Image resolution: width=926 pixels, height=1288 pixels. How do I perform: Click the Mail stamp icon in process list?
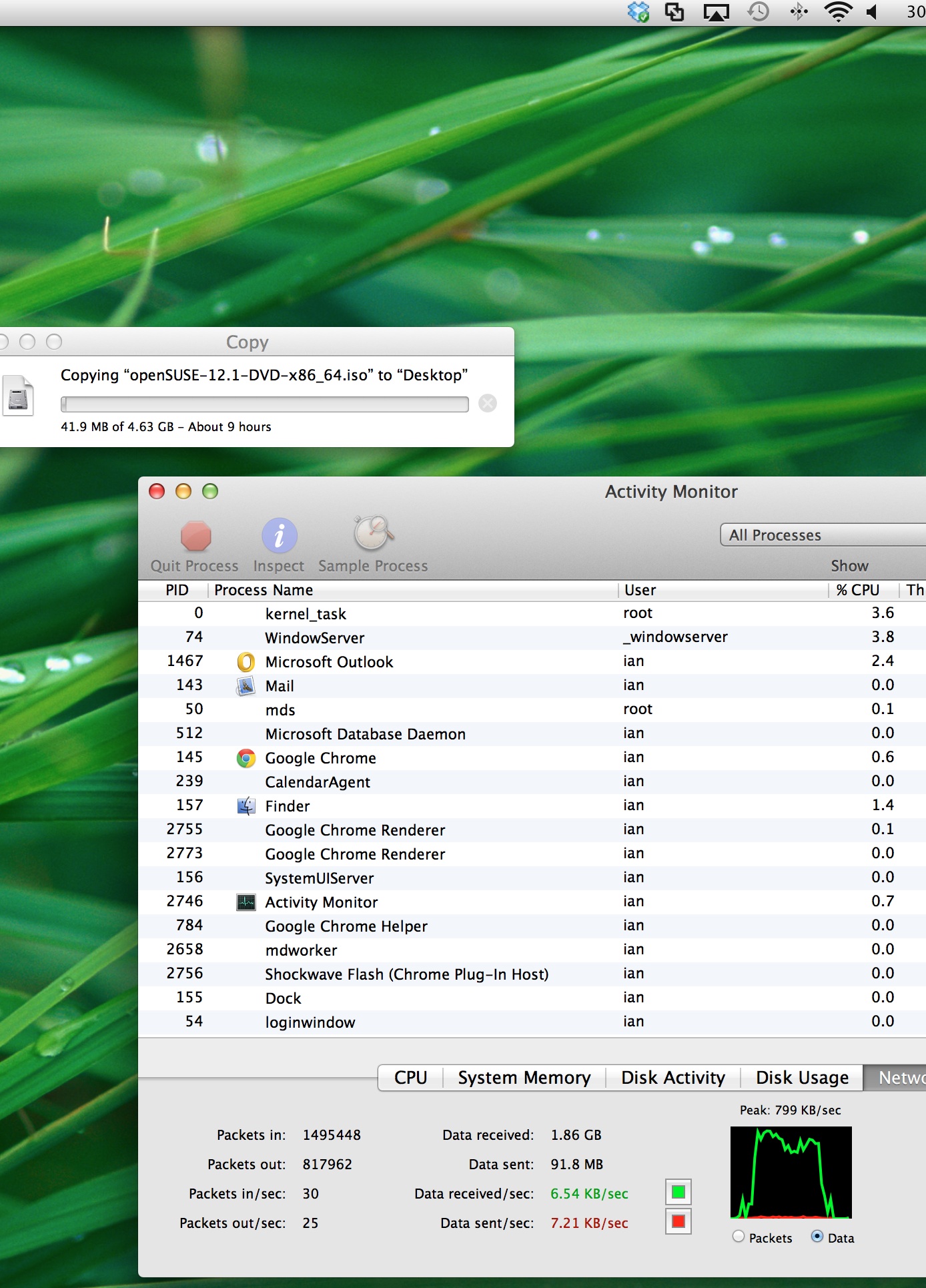tap(246, 686)
